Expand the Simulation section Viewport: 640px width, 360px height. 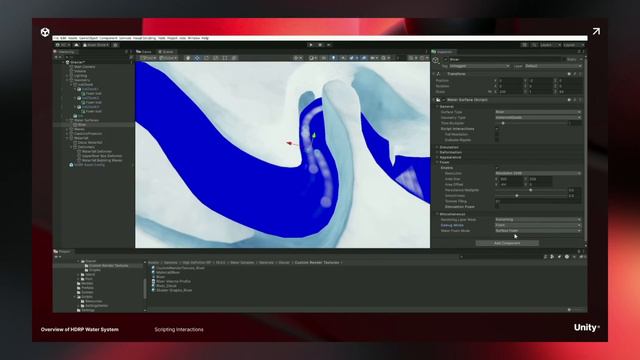coord(437,147)
